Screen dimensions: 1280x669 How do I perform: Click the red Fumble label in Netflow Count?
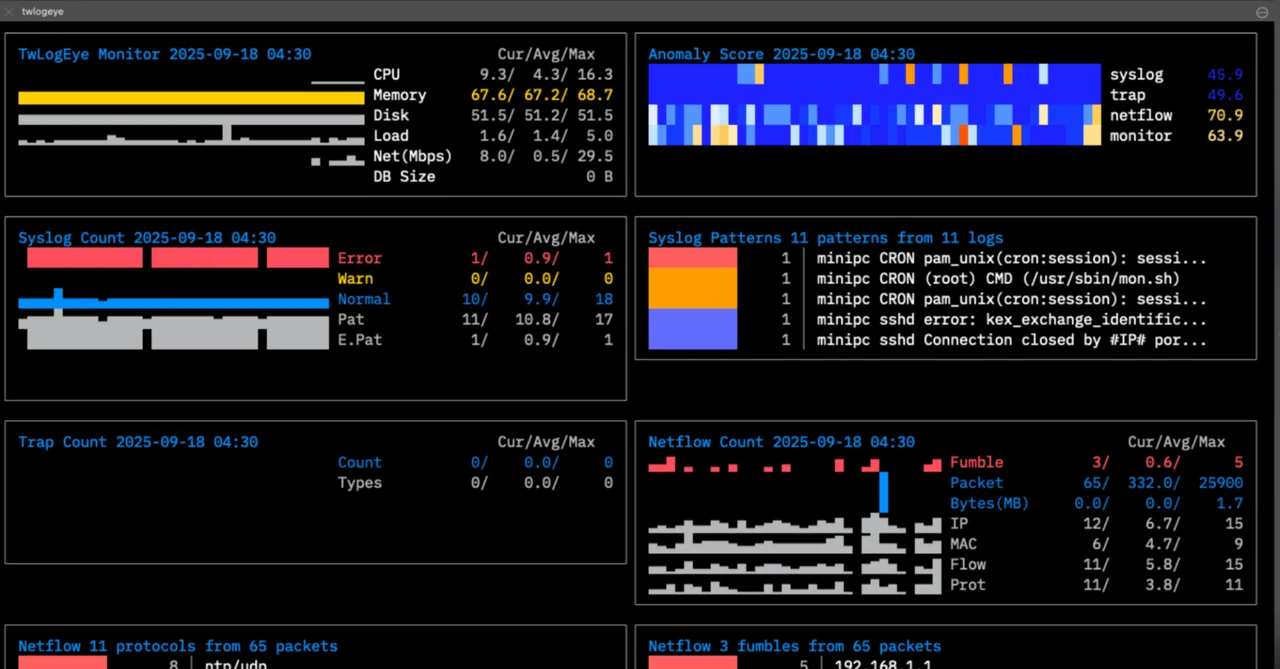point(976,462)
